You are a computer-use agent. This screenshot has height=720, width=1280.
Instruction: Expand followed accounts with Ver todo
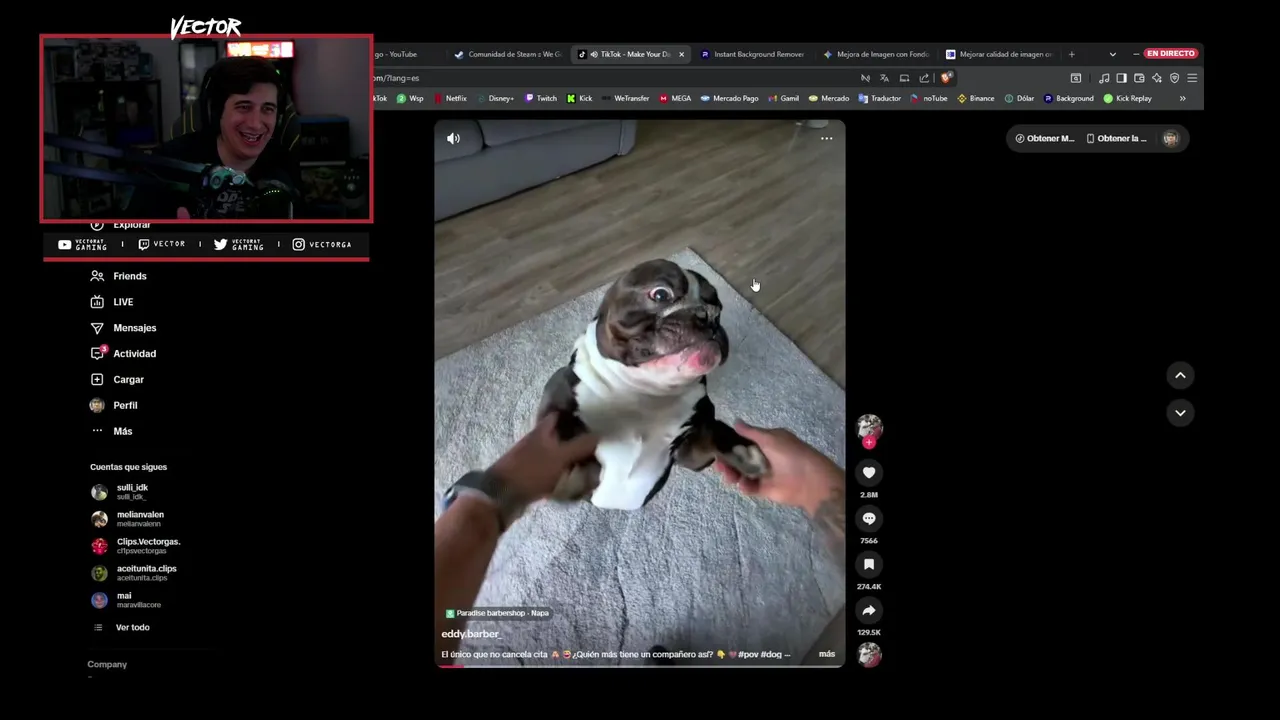click(x=121, y=627)
